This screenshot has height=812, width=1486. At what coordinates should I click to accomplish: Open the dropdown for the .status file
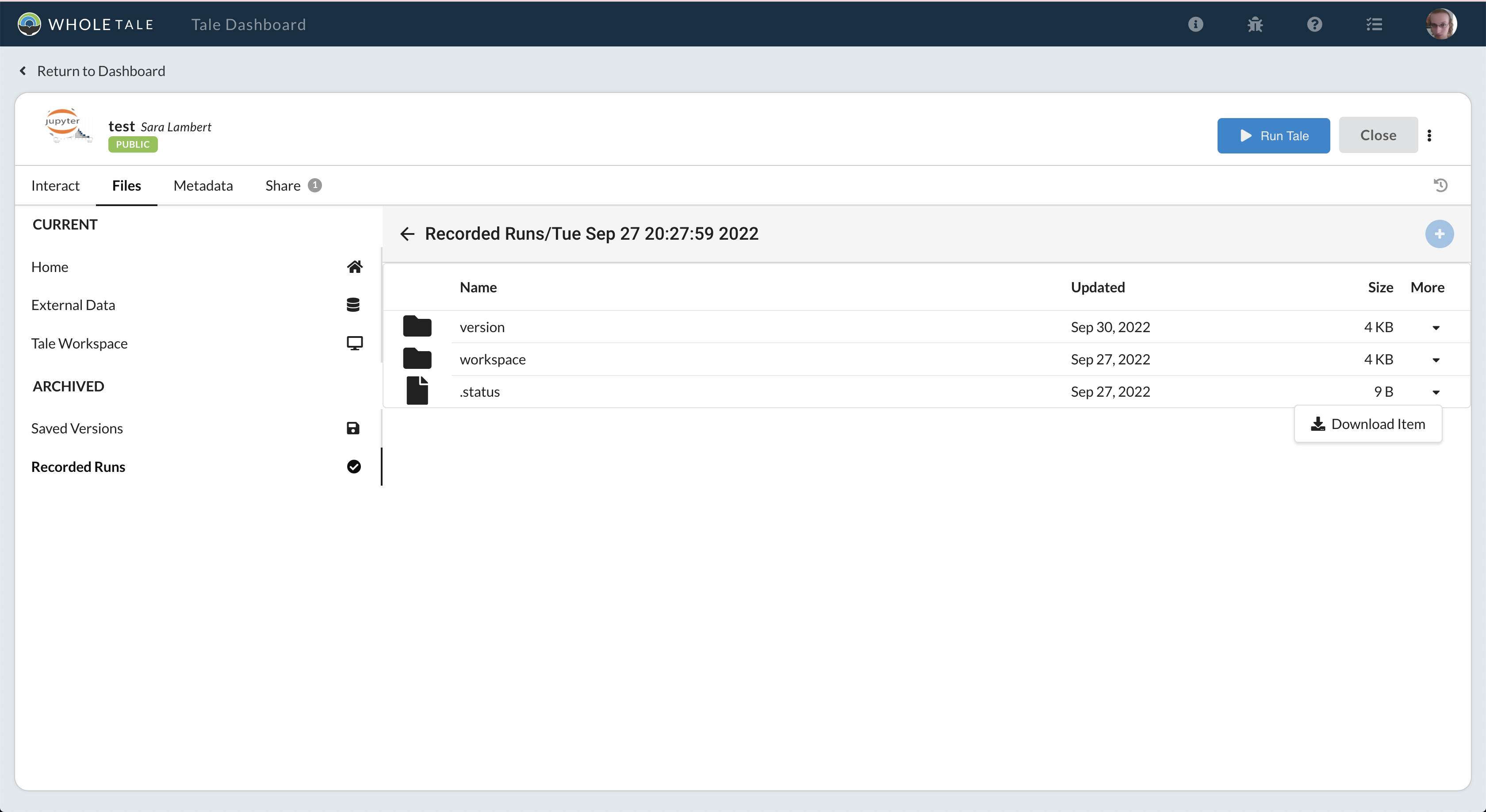click(1436, 392)
